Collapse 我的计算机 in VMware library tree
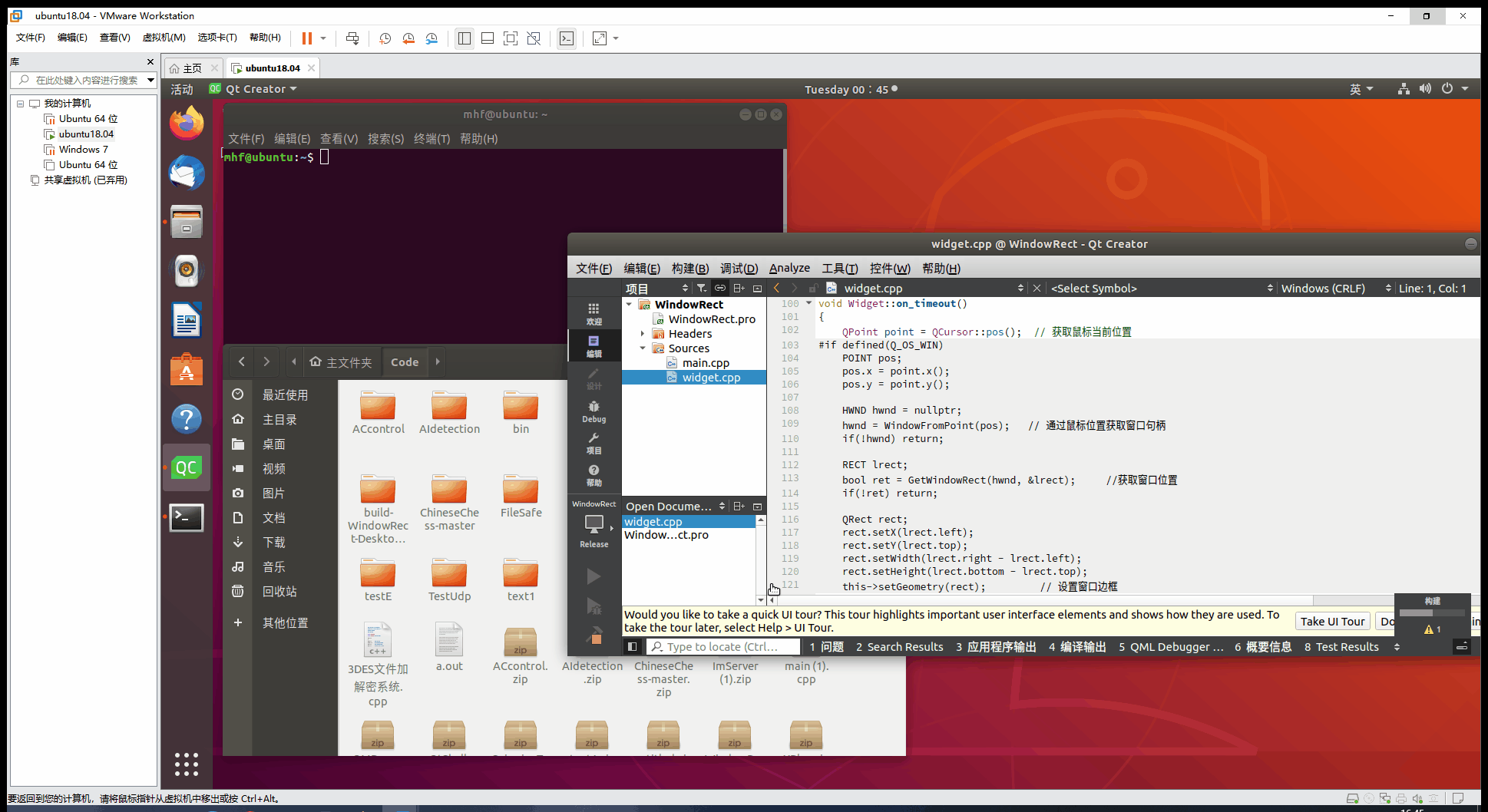This screenshot has width=1488, height=812. tap(21, 103)
